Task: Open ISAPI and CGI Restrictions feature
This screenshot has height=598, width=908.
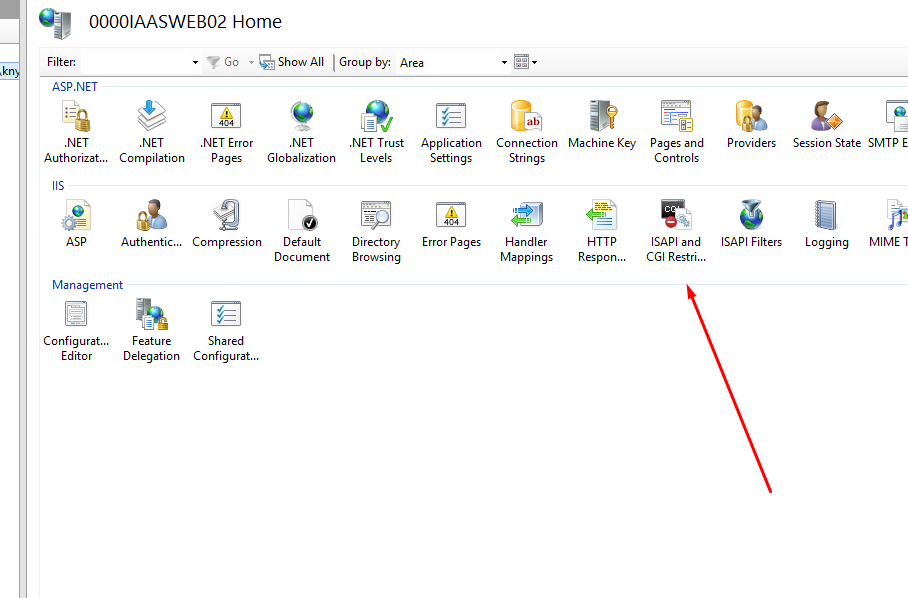Action: coord(676,231)
